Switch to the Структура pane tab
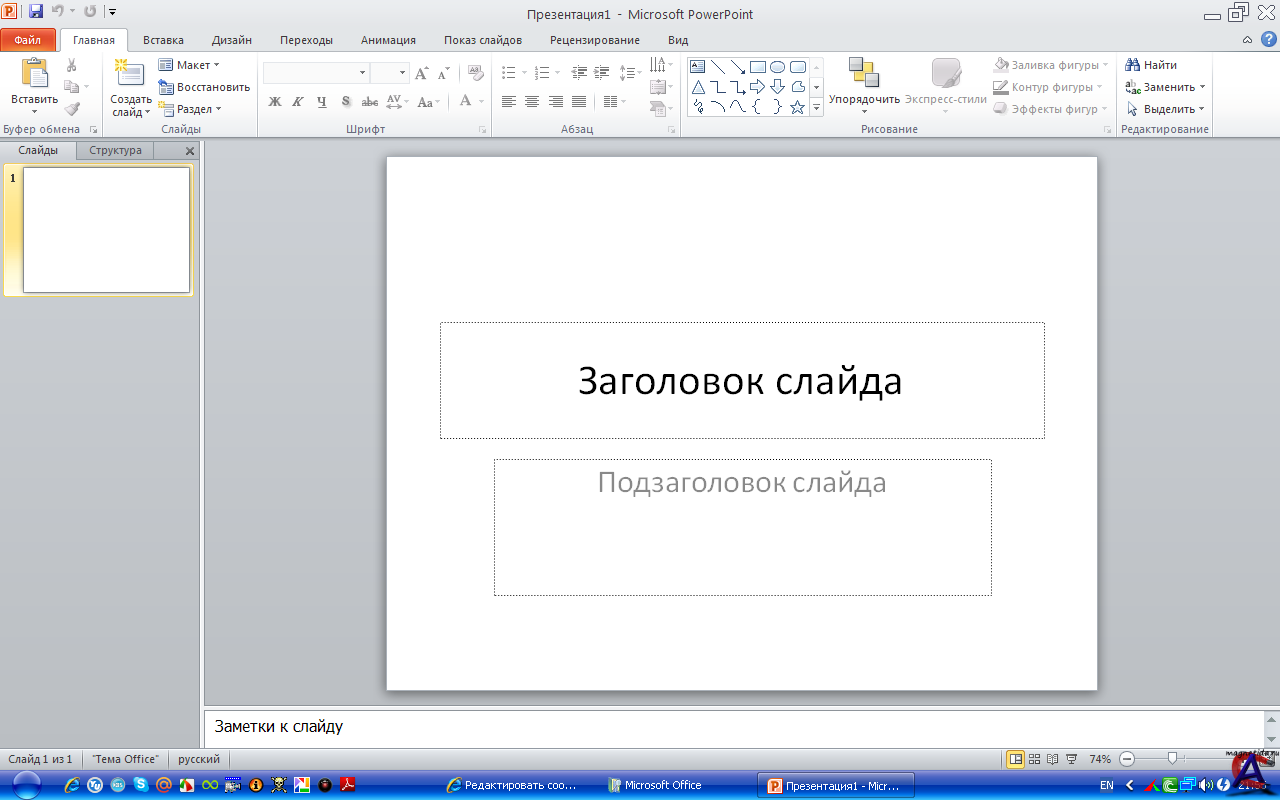The height and width of the screenshot is (800, 1280). pos(115,151)
